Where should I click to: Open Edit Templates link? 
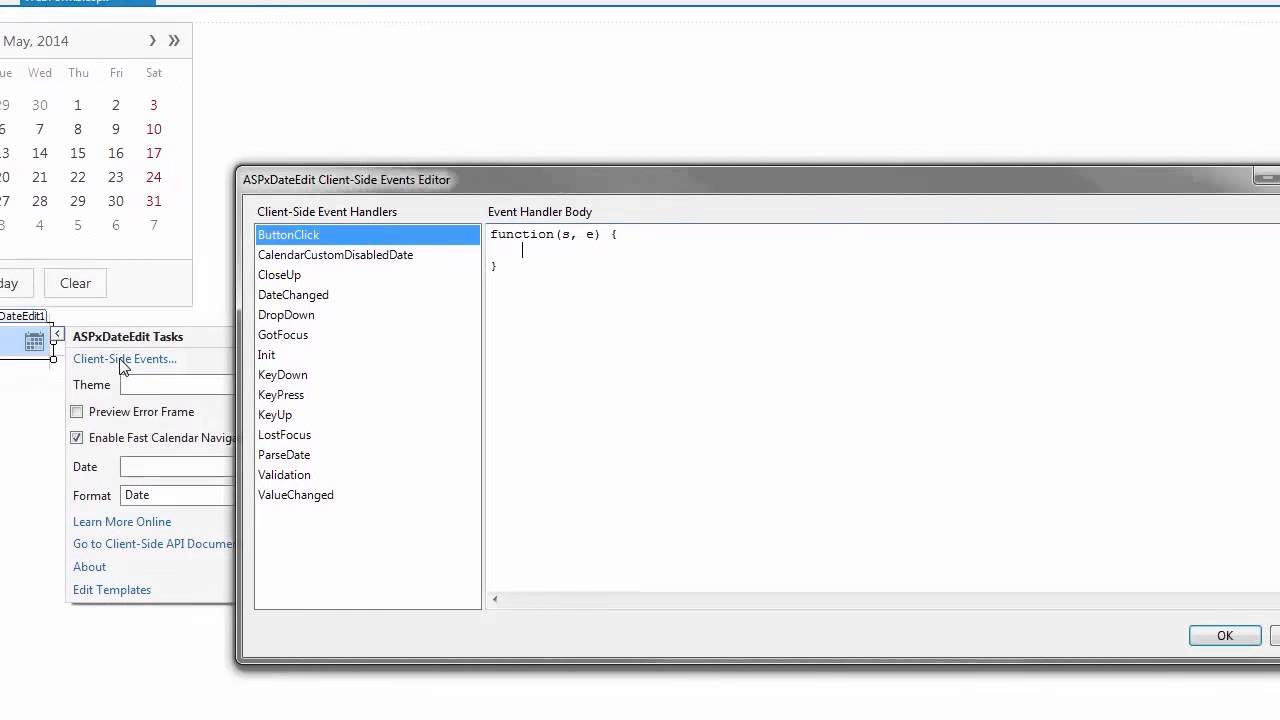pos(112,590)
